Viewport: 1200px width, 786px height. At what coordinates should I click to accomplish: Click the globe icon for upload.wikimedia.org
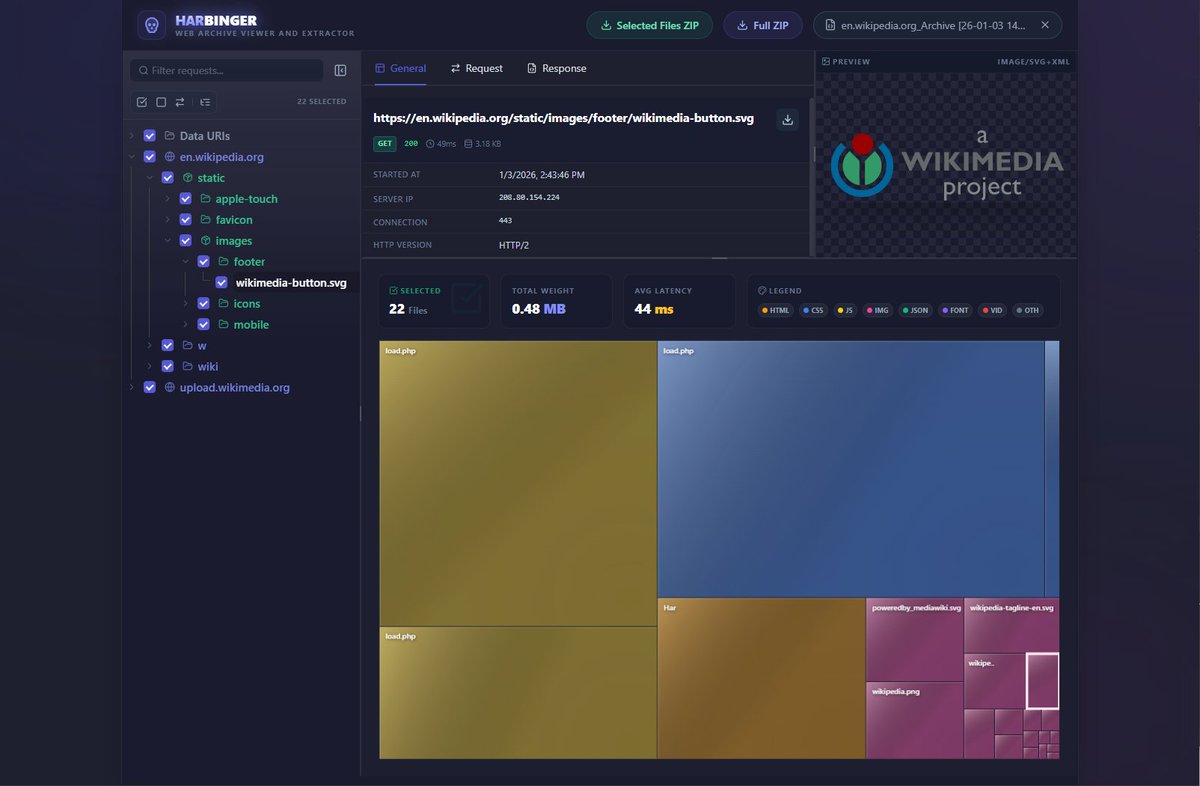tap(170, 388)
